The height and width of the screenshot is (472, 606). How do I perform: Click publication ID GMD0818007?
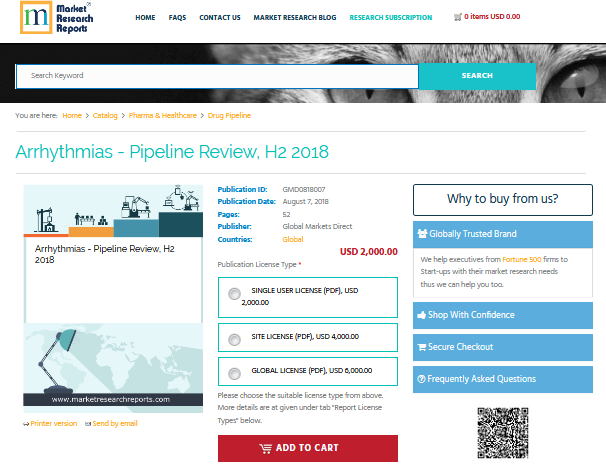pyautogui.click(x=304, y=189)
